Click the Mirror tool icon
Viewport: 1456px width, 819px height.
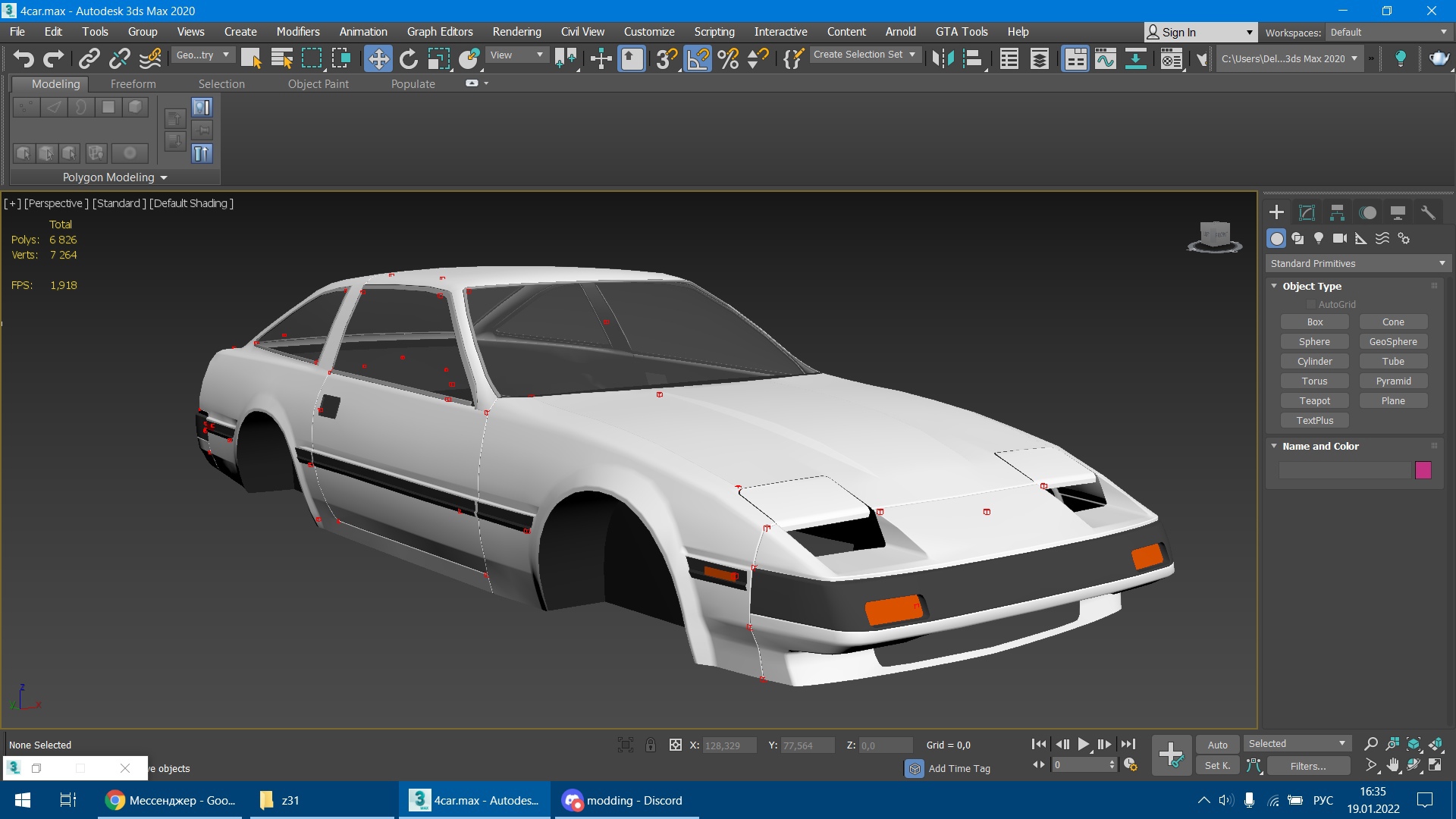click(943, 58)
